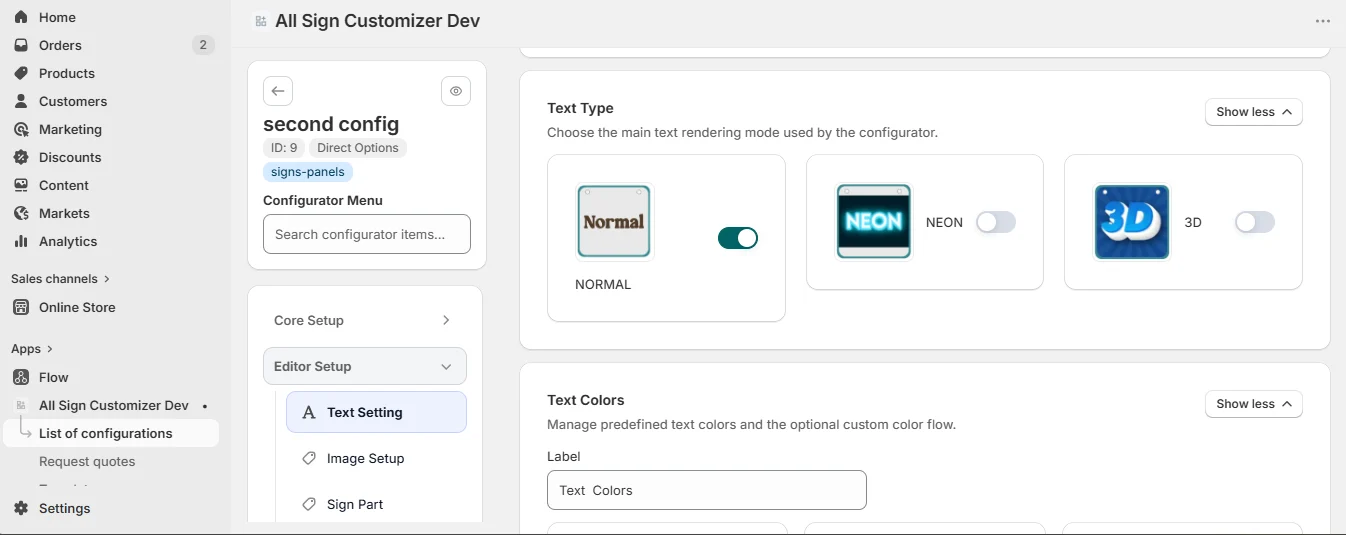Click the Text Colors Label input field

coord(707,490)
